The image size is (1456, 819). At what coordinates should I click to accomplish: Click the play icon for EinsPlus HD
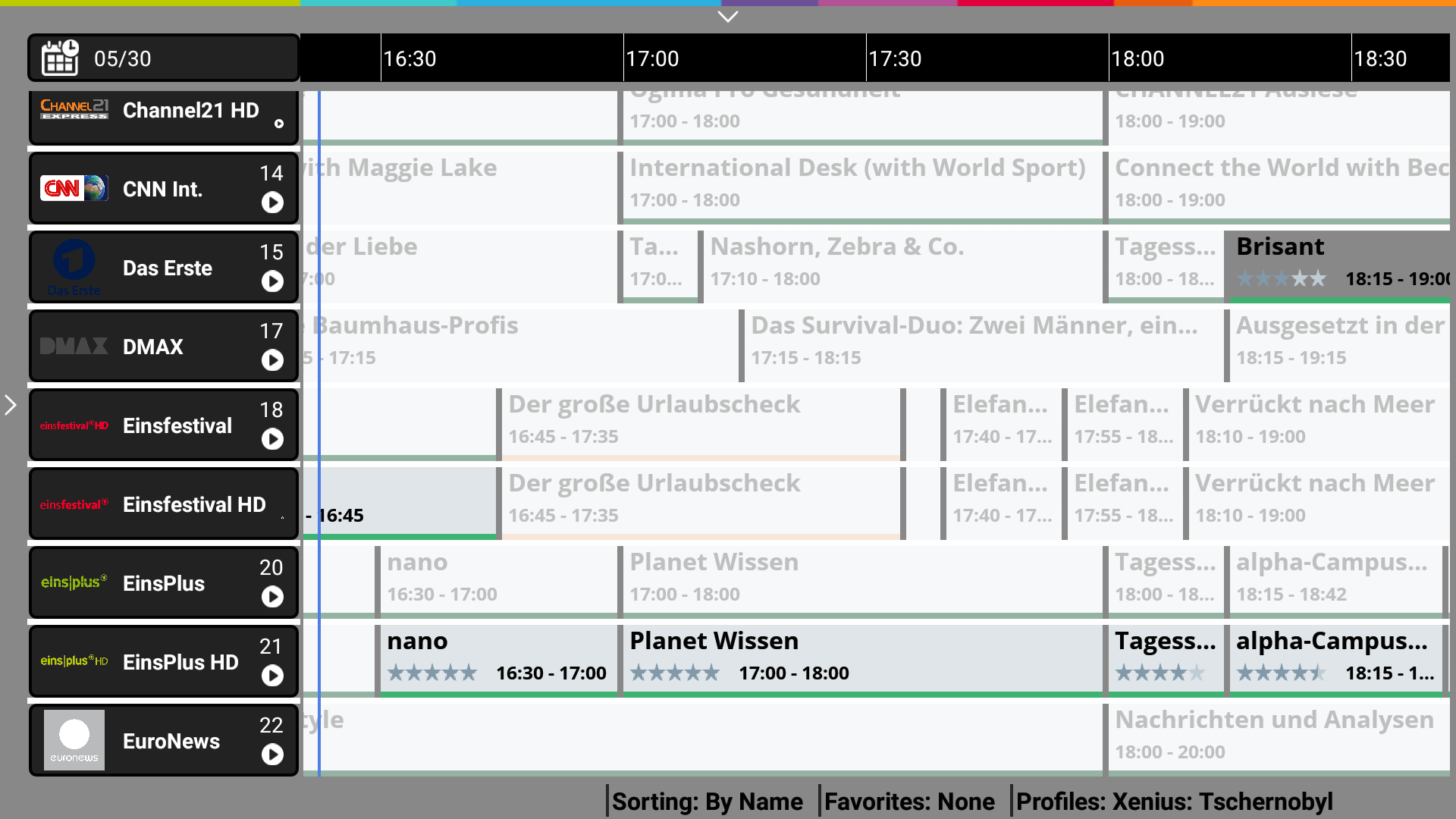pos(272,676)
